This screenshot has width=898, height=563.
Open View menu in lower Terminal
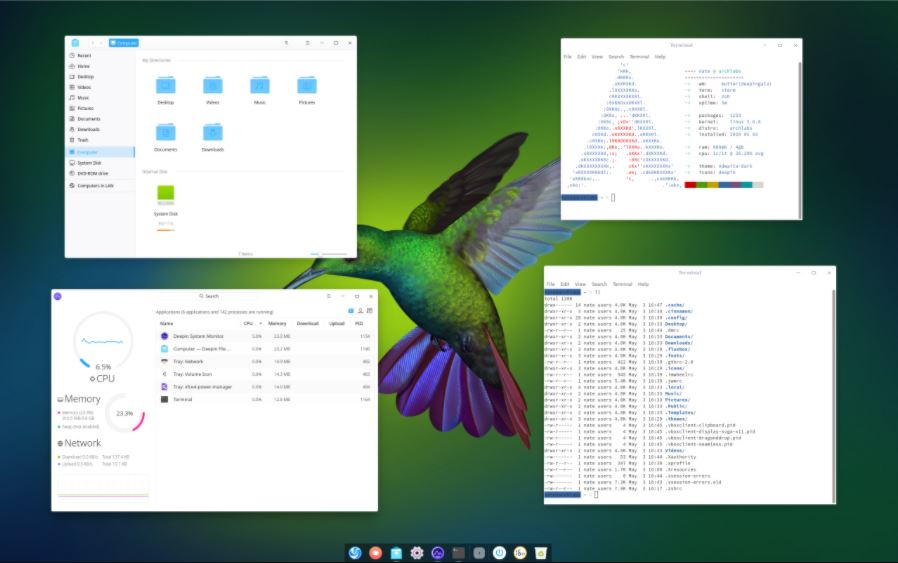click(580, 284)
